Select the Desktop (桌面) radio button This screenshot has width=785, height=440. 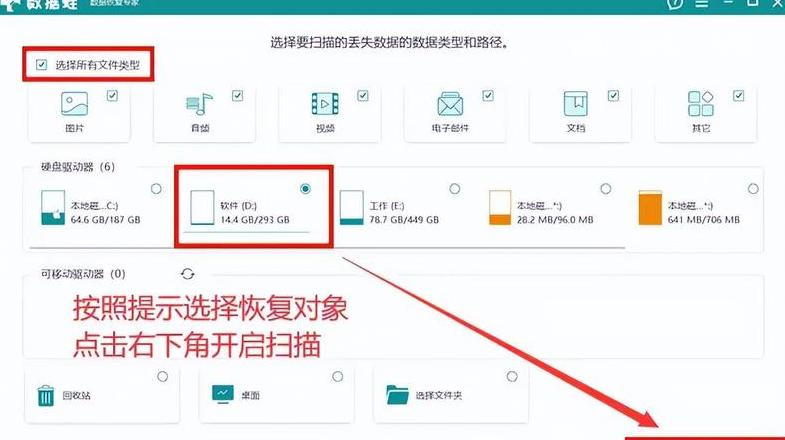(x=337, y=376)
